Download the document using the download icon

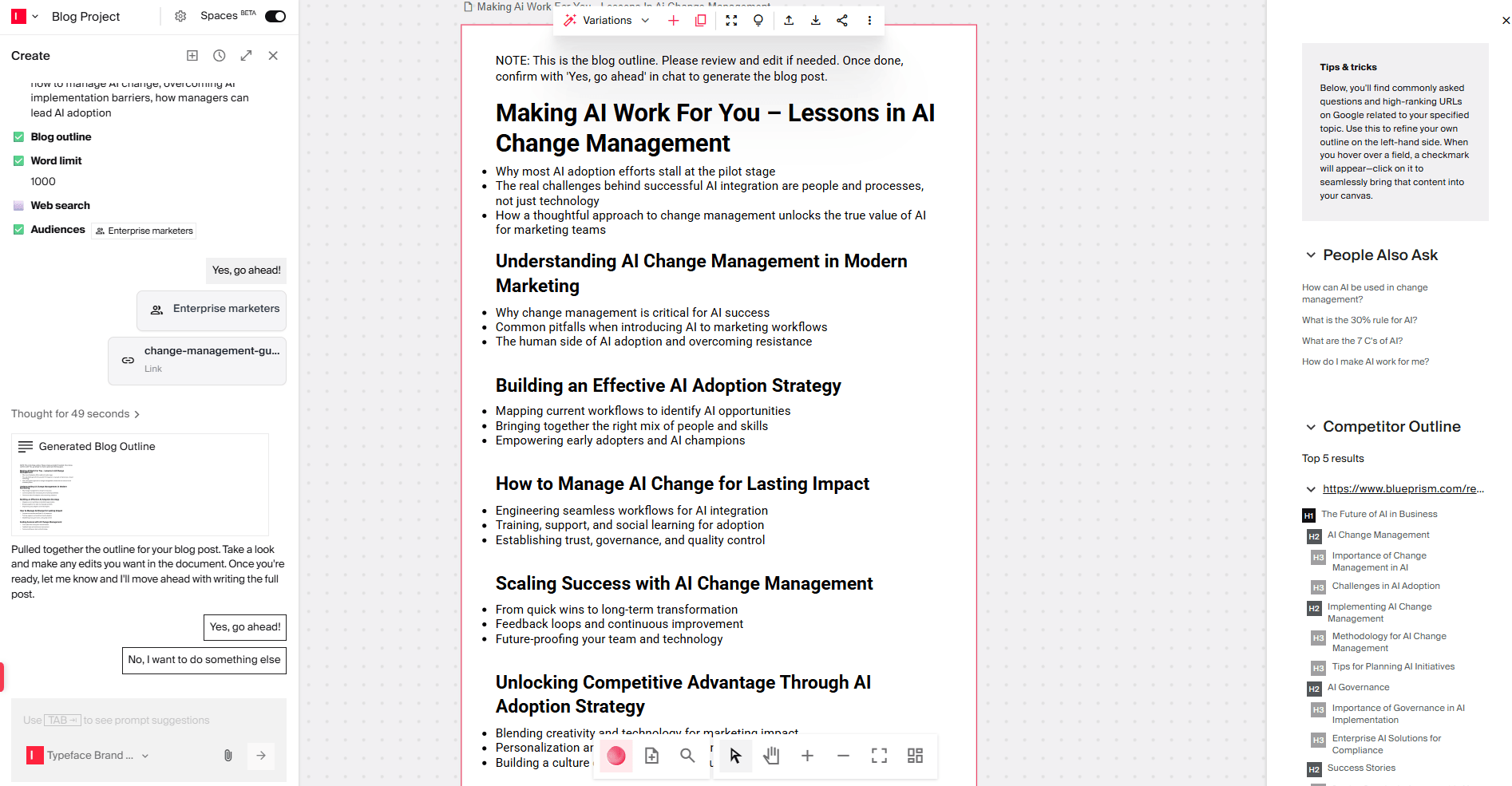[x=815, y=20]
